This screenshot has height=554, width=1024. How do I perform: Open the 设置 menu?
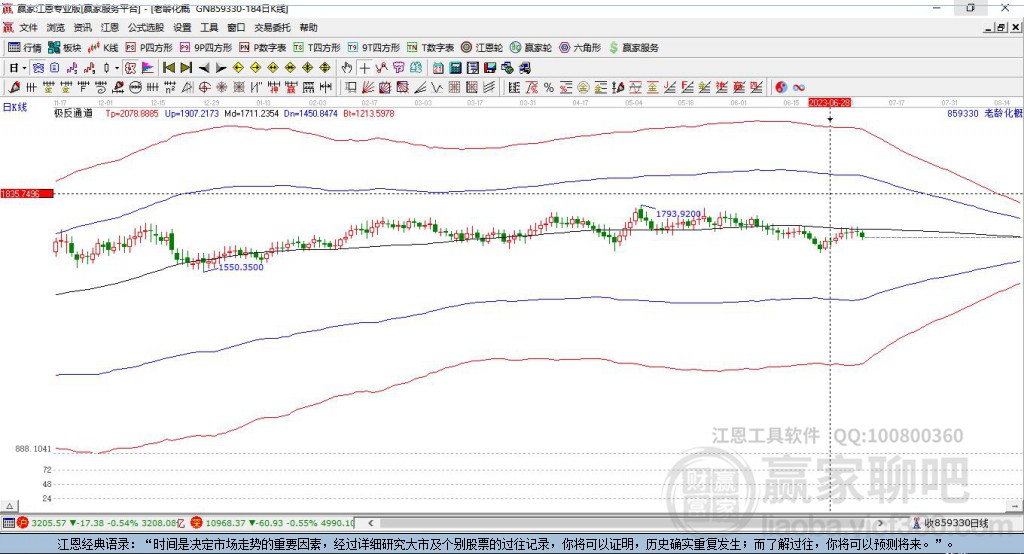182,27
